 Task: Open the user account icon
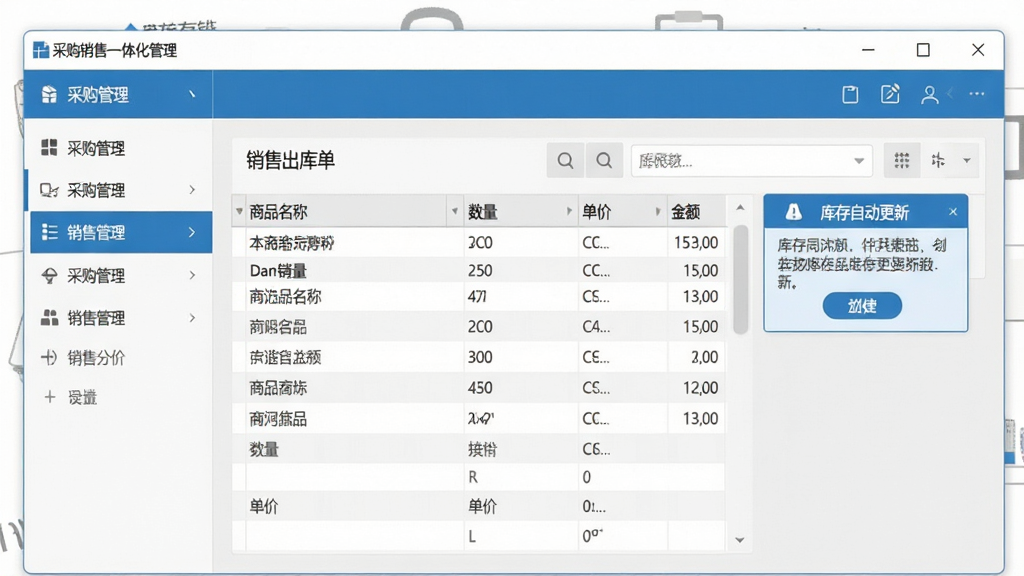[929, 95]
